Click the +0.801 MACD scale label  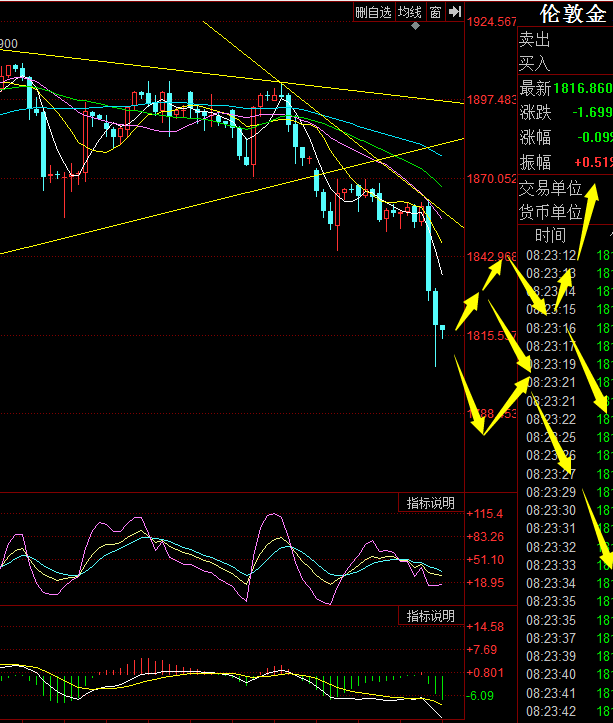pos(485,673)
